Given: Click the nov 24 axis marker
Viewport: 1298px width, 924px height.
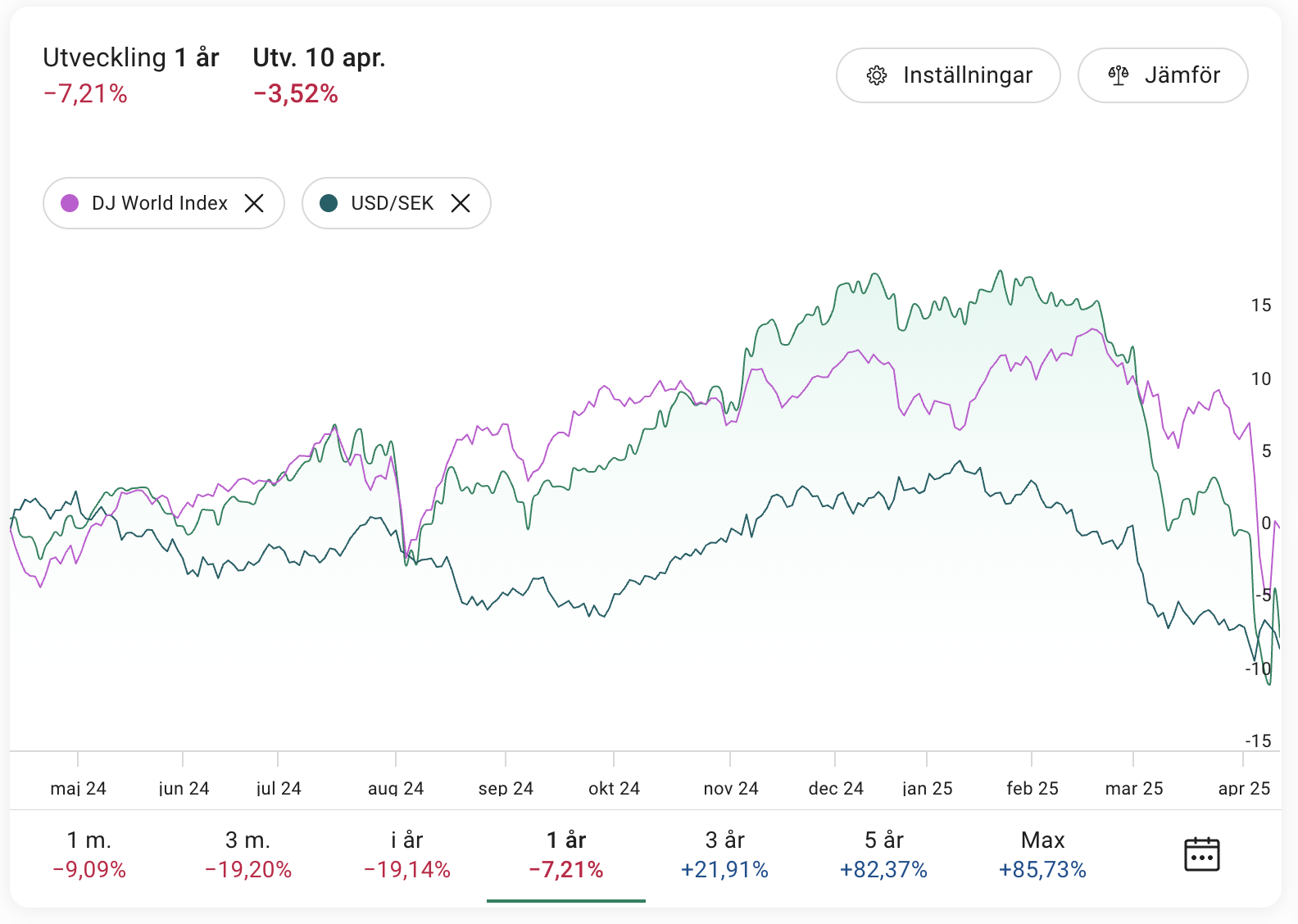Looking at the screenshot, I should tap(731, 788).
